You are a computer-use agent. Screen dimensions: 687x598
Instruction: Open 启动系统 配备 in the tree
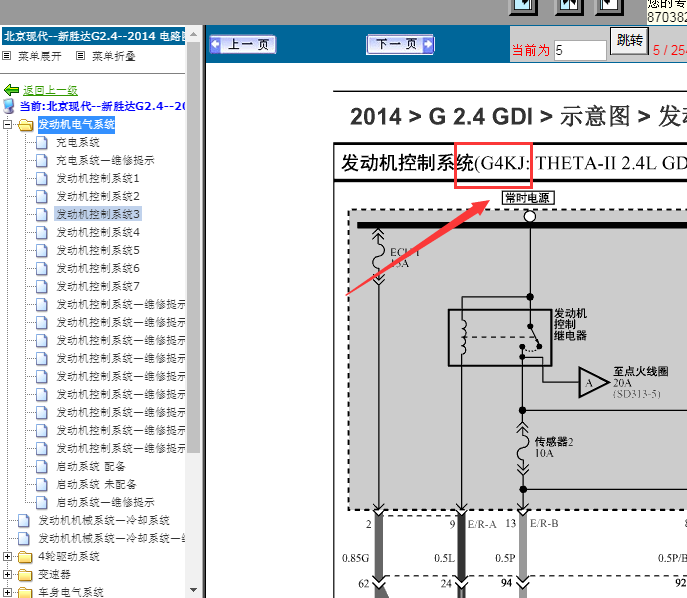pos(91,466)
